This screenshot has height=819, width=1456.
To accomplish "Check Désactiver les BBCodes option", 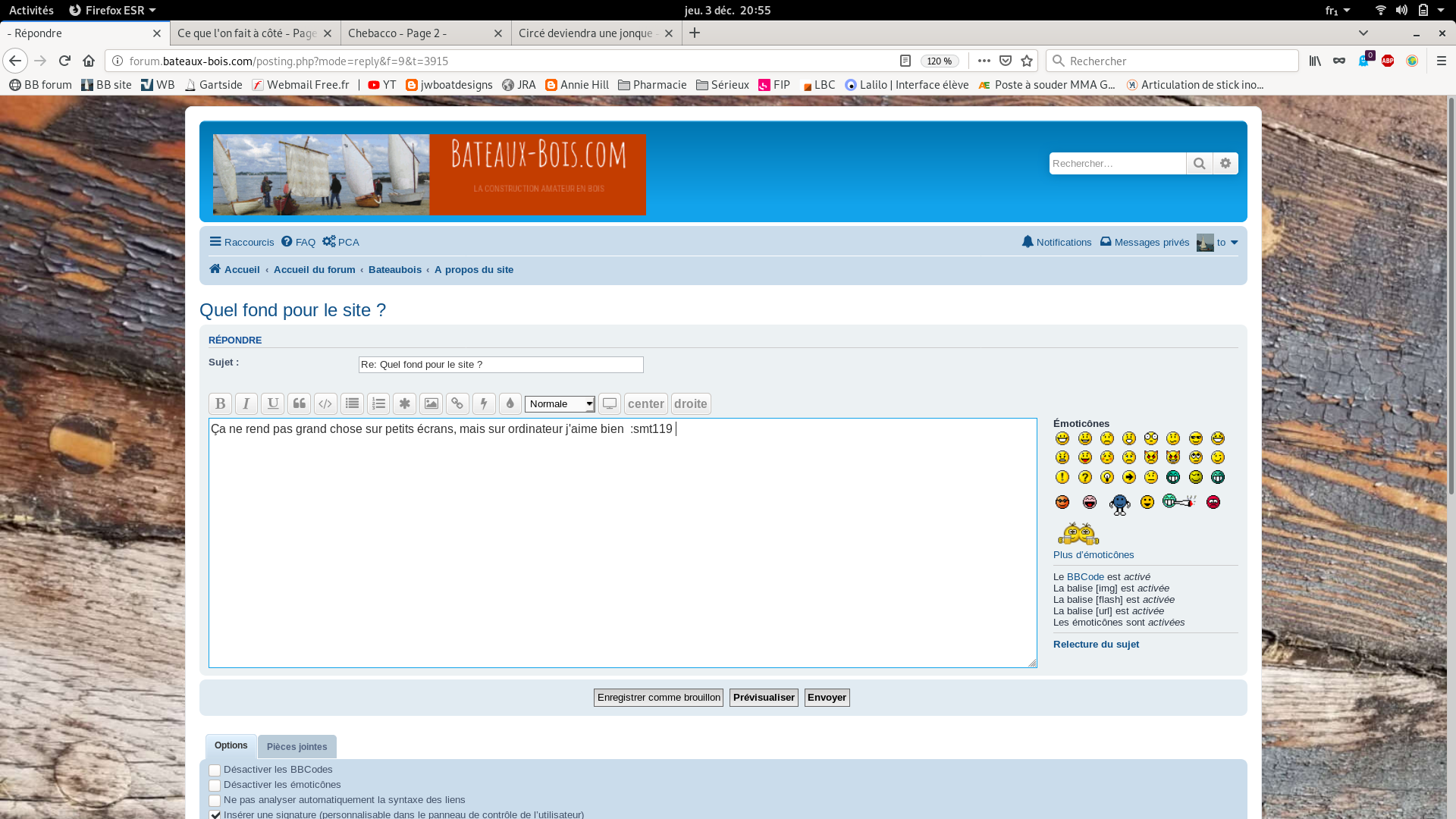I will [x=215, y=770].
